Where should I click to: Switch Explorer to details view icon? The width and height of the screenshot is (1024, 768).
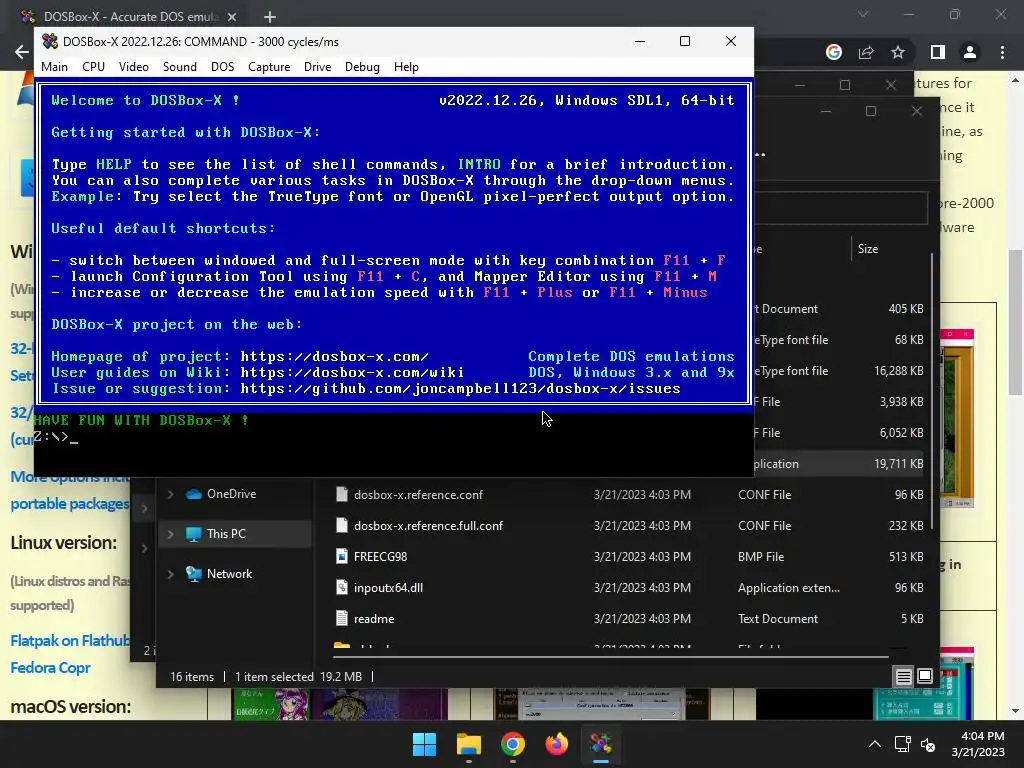tap(903, 677)
